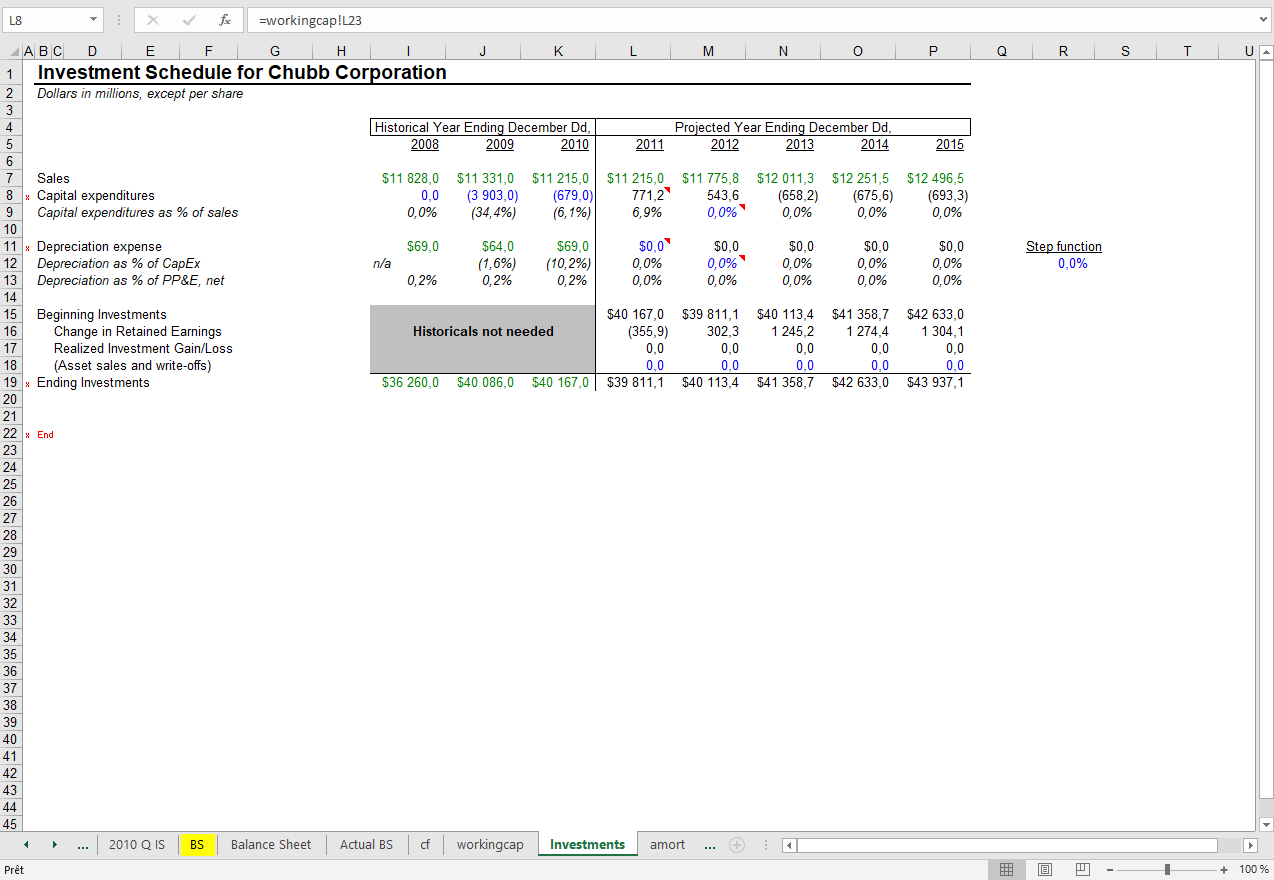Image resolution: width=1274 pixels, height=880 pixels.
Task: Click the Confirm entry checkmark icon
Action: pos(189,20)
